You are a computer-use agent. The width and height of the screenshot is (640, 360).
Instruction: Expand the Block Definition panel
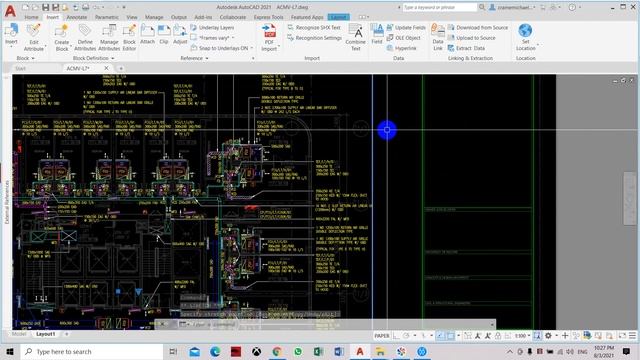click(x=93, y=58)
